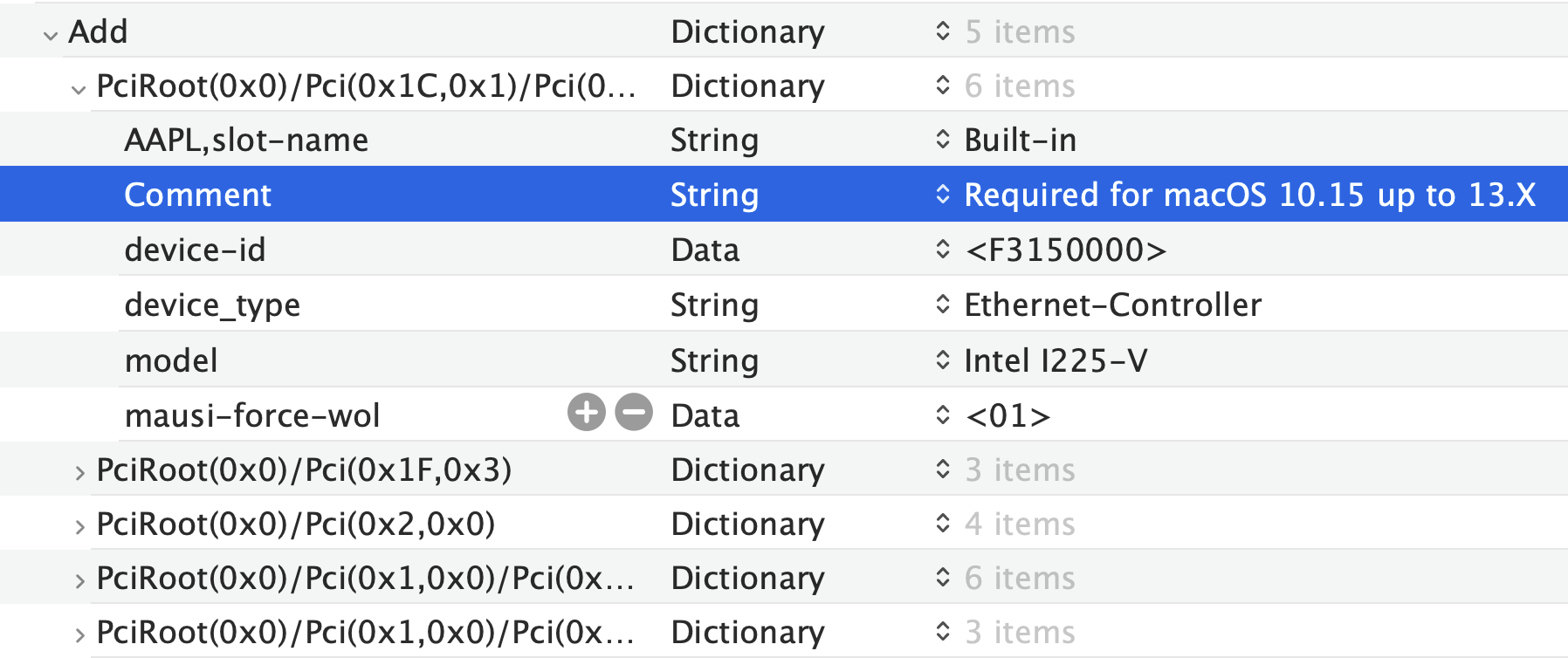Screen dimensions: 1568x658
Task: Expand the PciRoot(0x0)/Pci(0x2,0x0) entry
Action: pyautogui.click(x=79, y=527)
